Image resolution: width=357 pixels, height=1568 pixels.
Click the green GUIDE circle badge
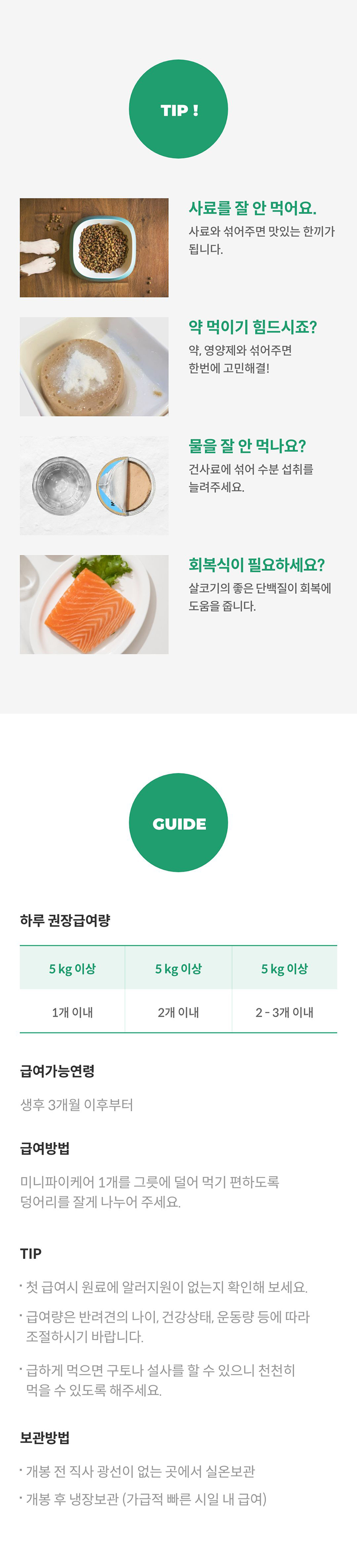[178, 823]
